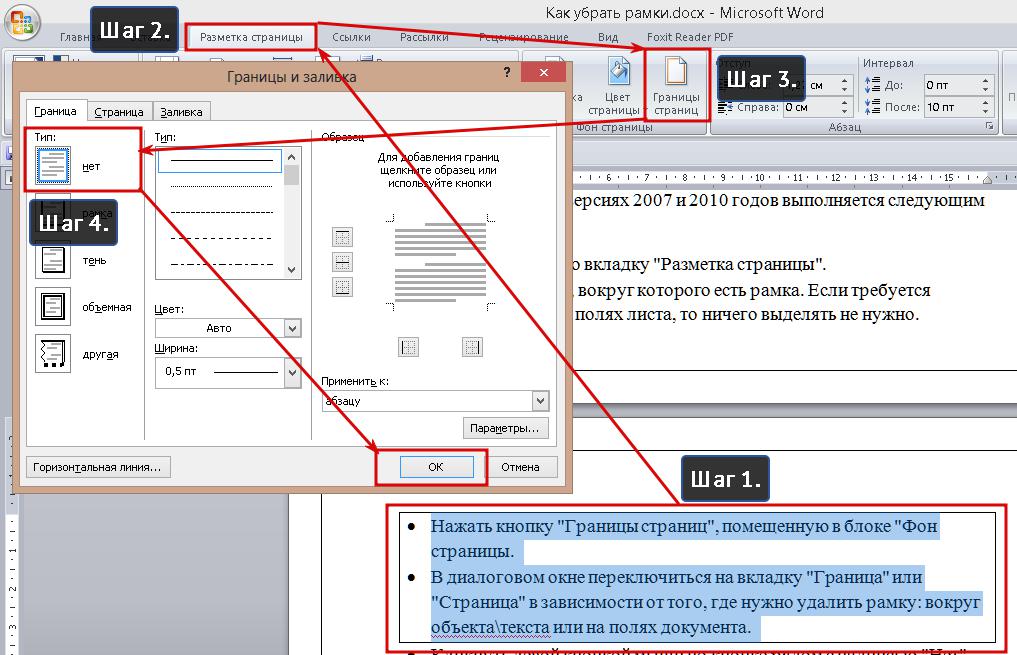
Task: Select the 'другая' custom border type
Action: (53, 354)
